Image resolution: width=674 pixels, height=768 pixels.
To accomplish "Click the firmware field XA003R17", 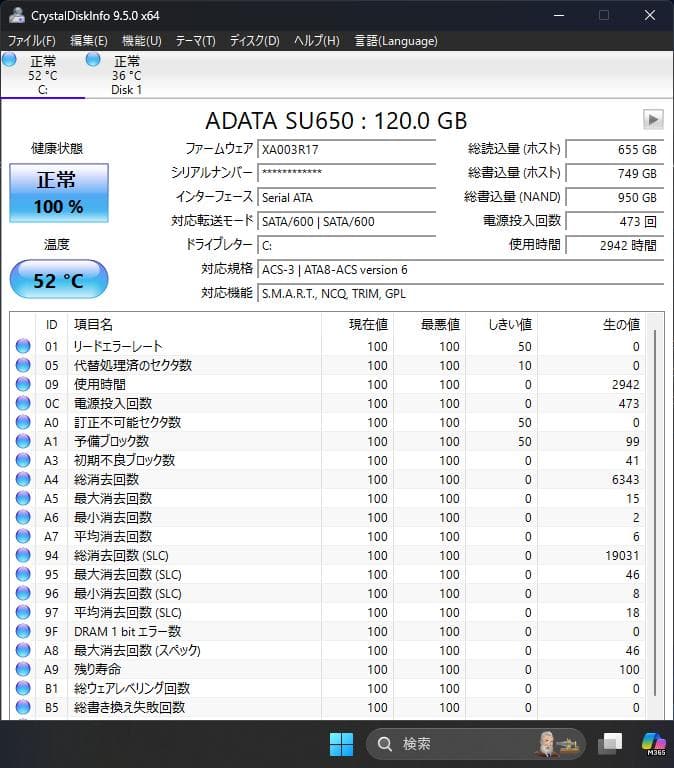I will pos(347,149).
